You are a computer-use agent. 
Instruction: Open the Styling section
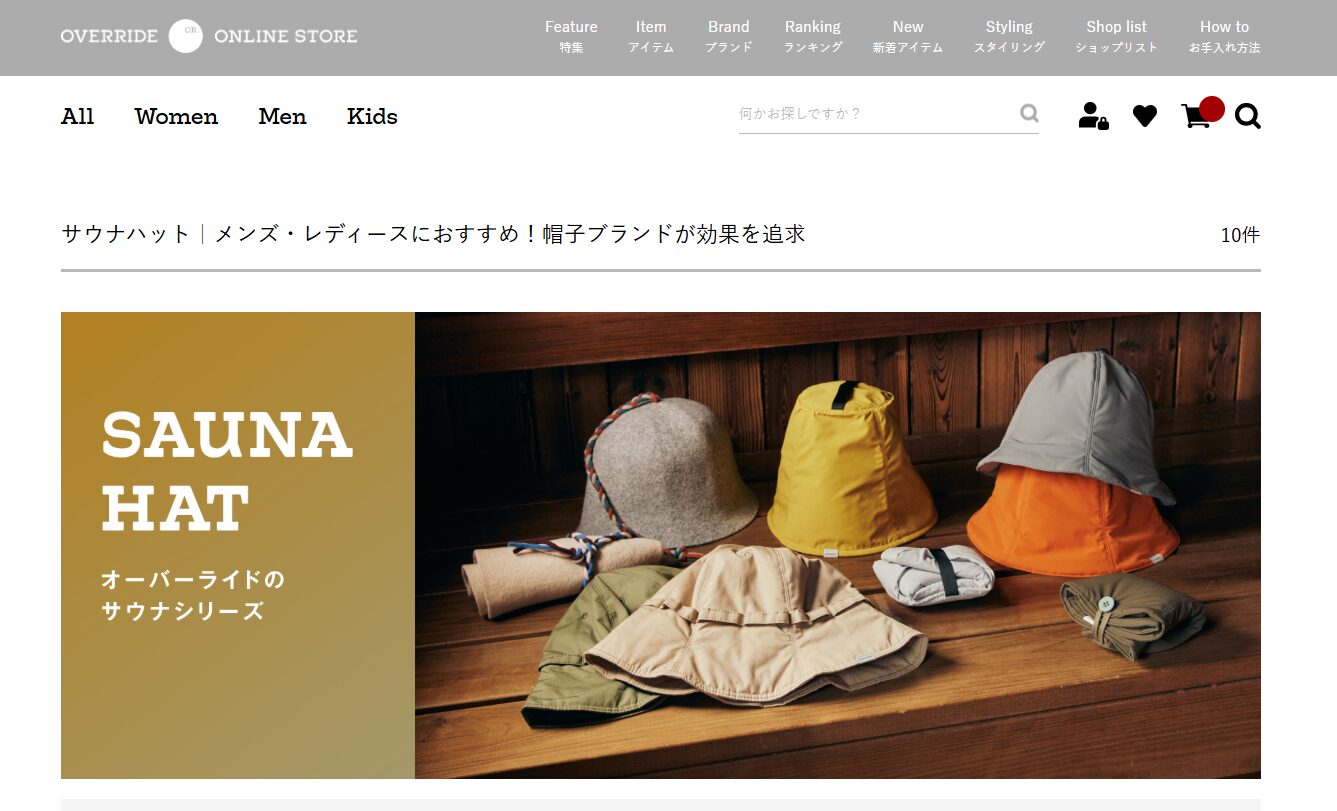point(1009,36)
